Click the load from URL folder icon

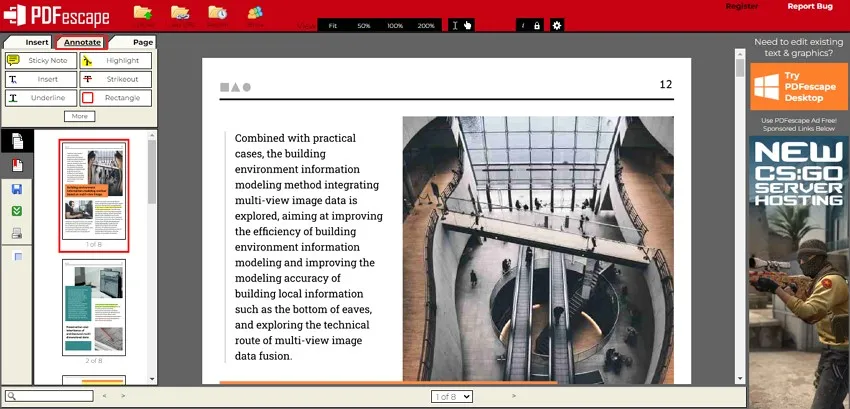pos(180,12)
